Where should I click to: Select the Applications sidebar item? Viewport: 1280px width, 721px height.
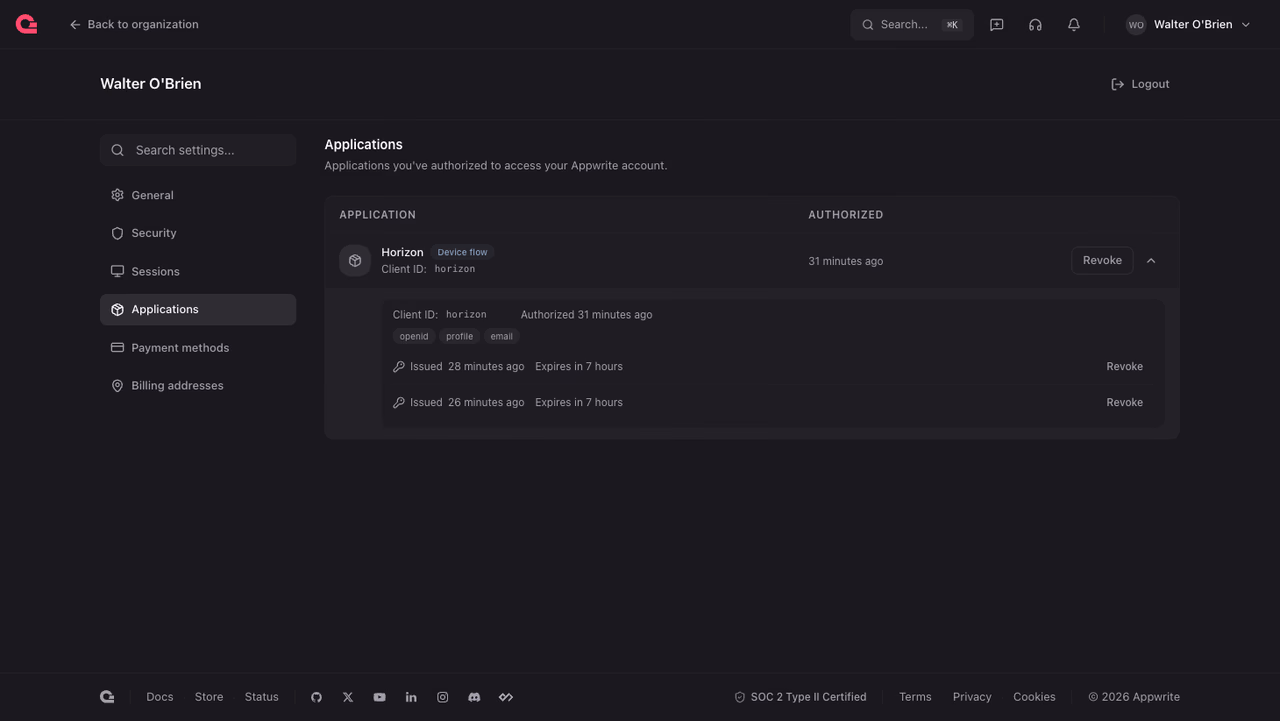[x=198, y=309]
